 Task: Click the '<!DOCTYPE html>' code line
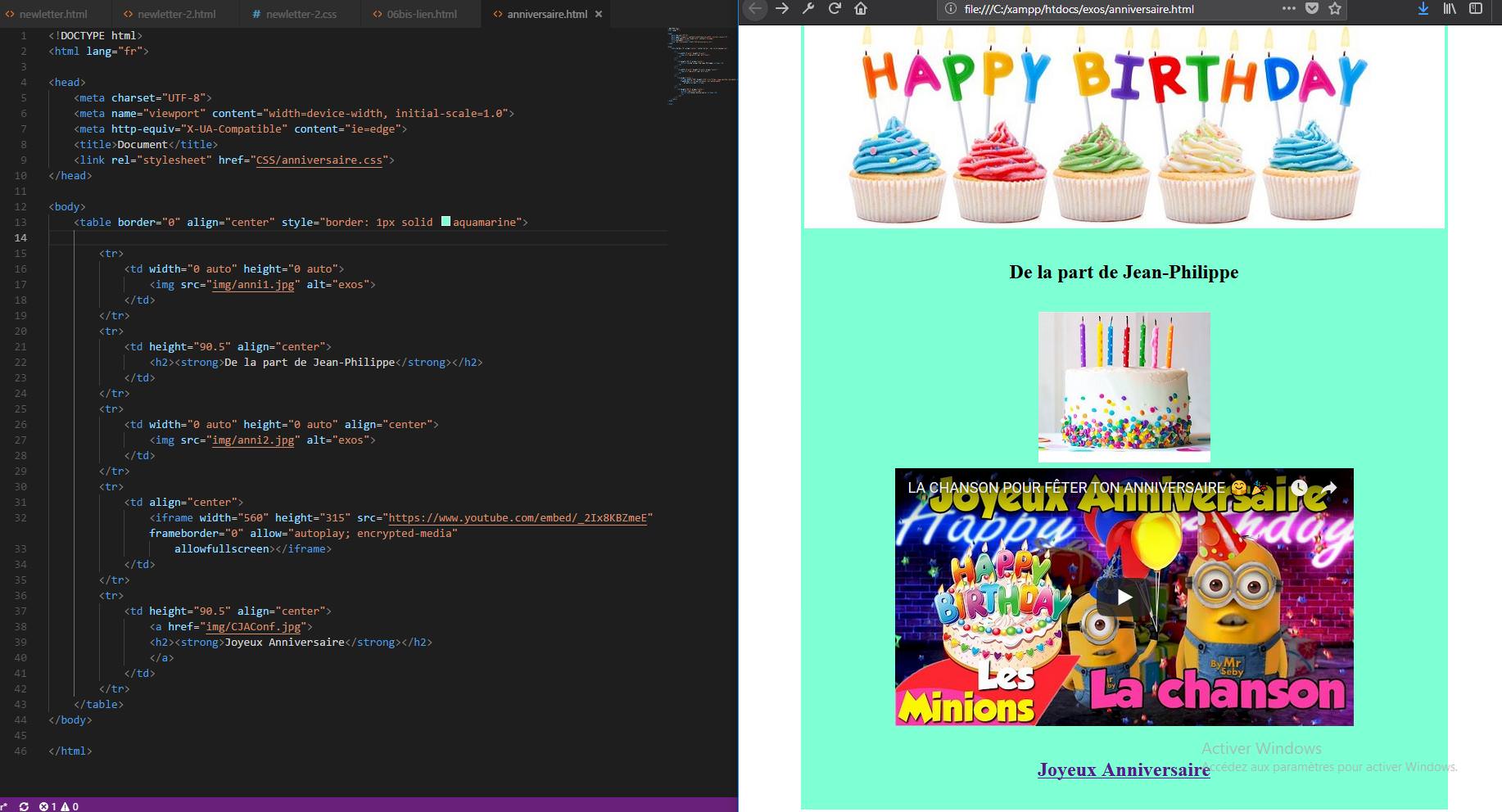tap(95, 35)
